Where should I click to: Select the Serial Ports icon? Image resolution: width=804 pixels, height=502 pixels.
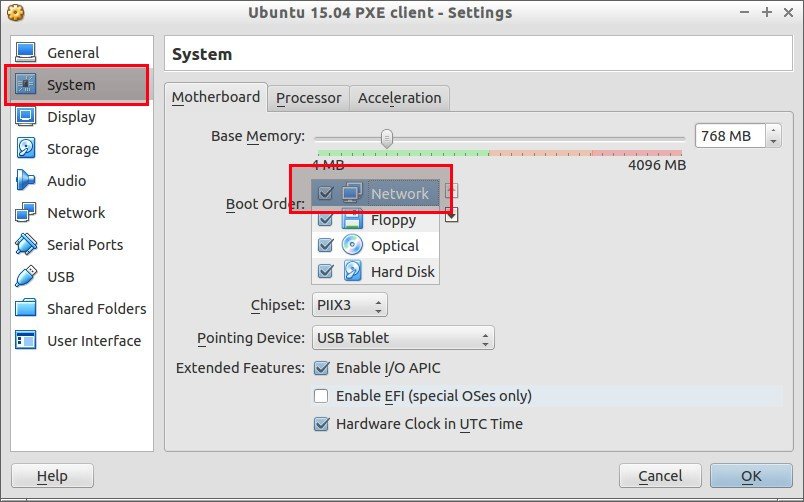coord(26,245)
